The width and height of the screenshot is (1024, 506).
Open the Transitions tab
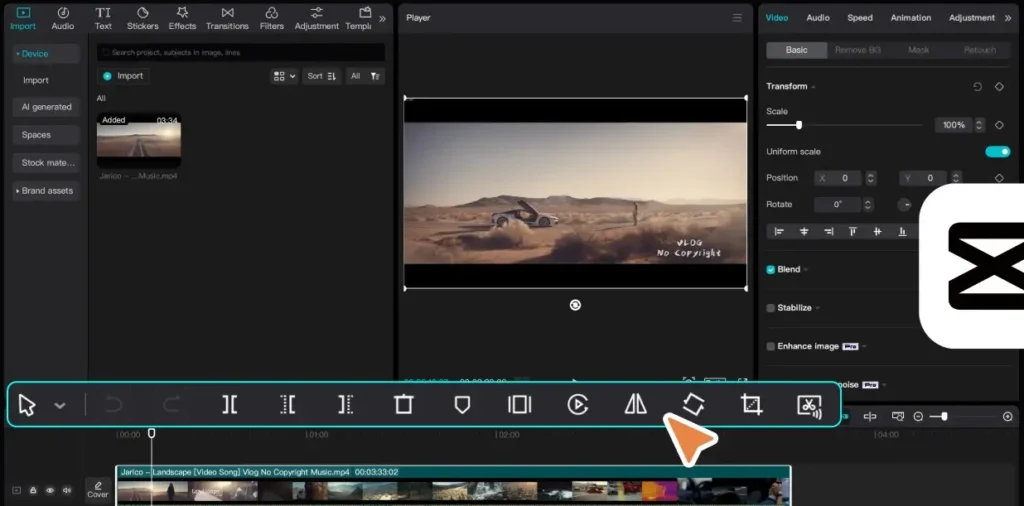click(x=227, y=18)
